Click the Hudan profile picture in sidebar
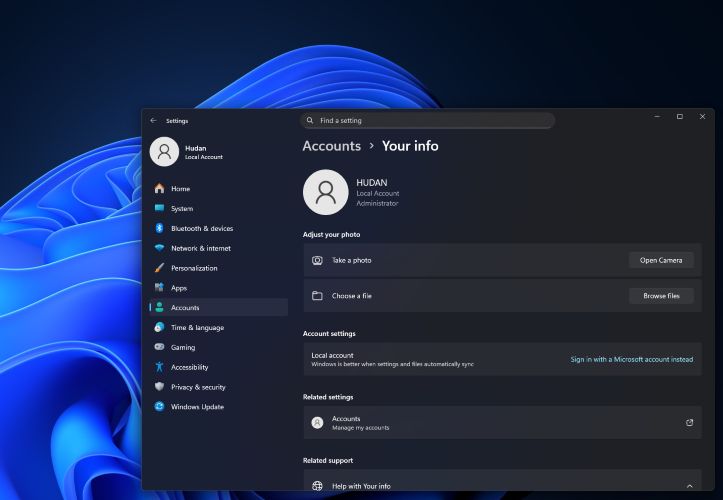Image resolution: width=723 pixels, height=500 pixels. click(164, 152)
